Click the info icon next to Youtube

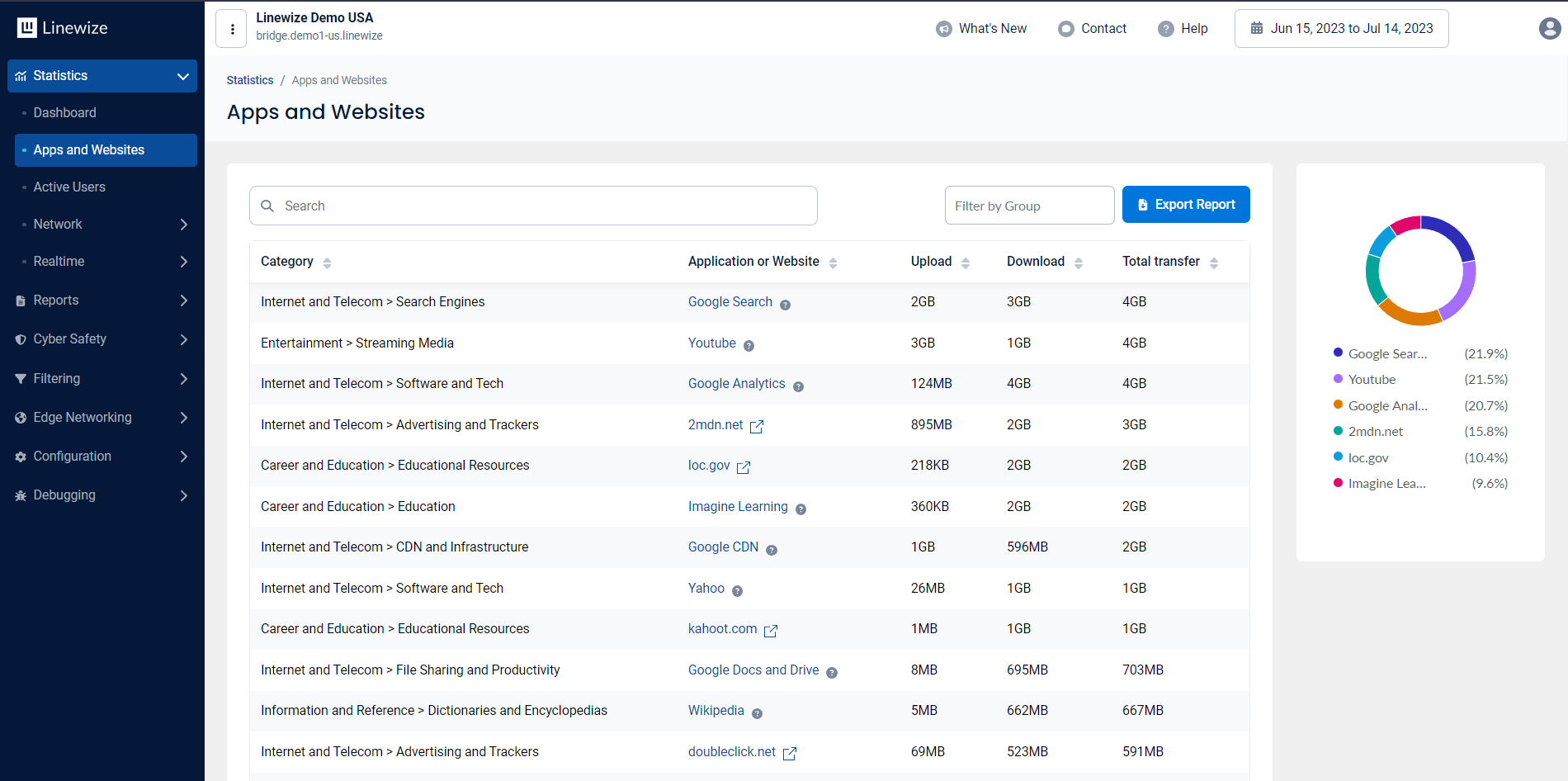pyautogui.click(x=749, y=346)
